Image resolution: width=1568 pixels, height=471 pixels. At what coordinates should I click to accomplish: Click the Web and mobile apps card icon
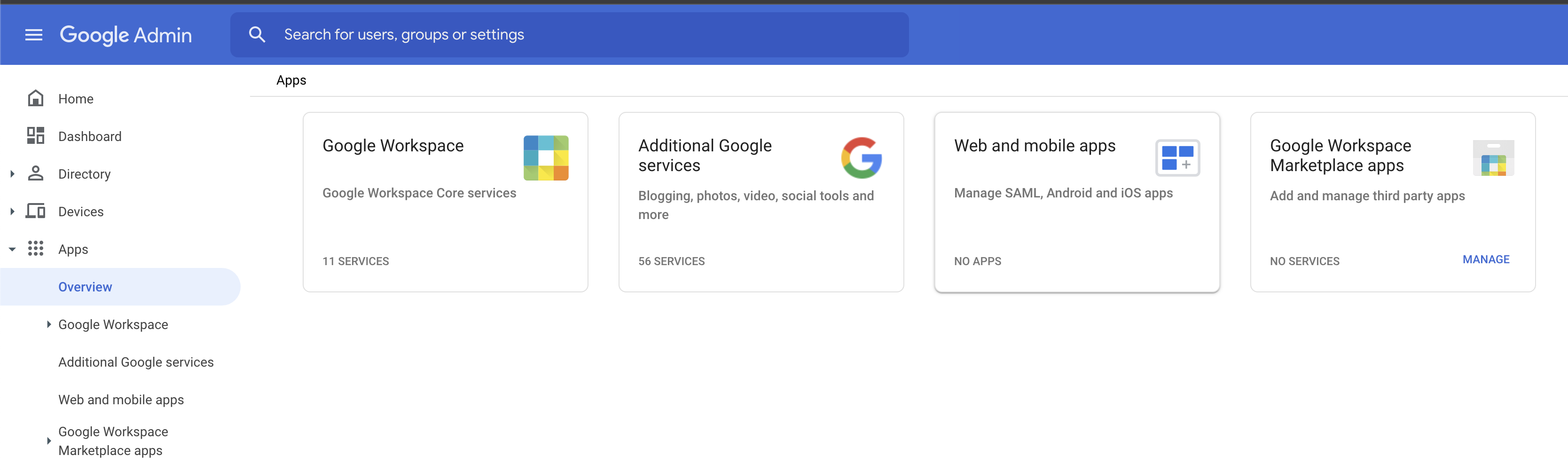click(1177, 157)
